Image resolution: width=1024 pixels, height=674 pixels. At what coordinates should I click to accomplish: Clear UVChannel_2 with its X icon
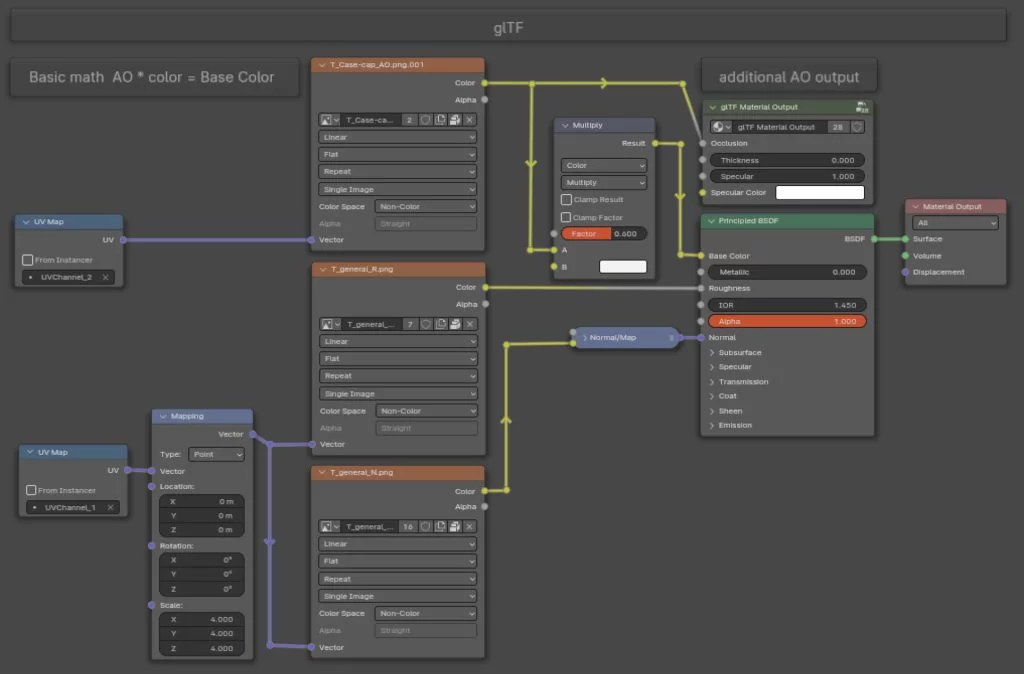click(x=105, y=277)
